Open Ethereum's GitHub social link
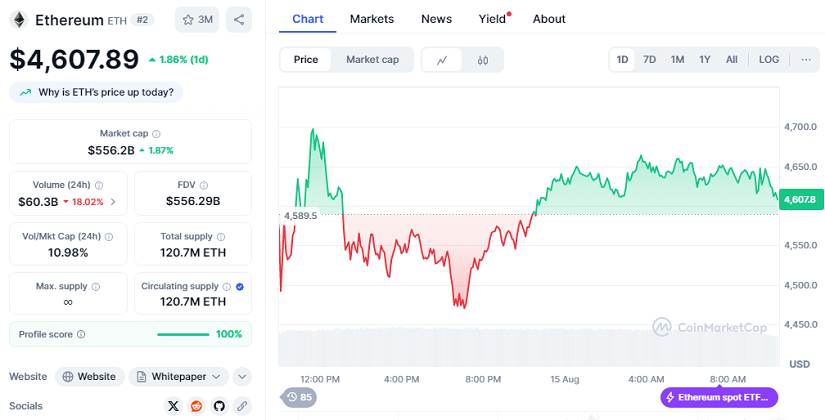This screenshot has height=420, width=825. (219, 406)
